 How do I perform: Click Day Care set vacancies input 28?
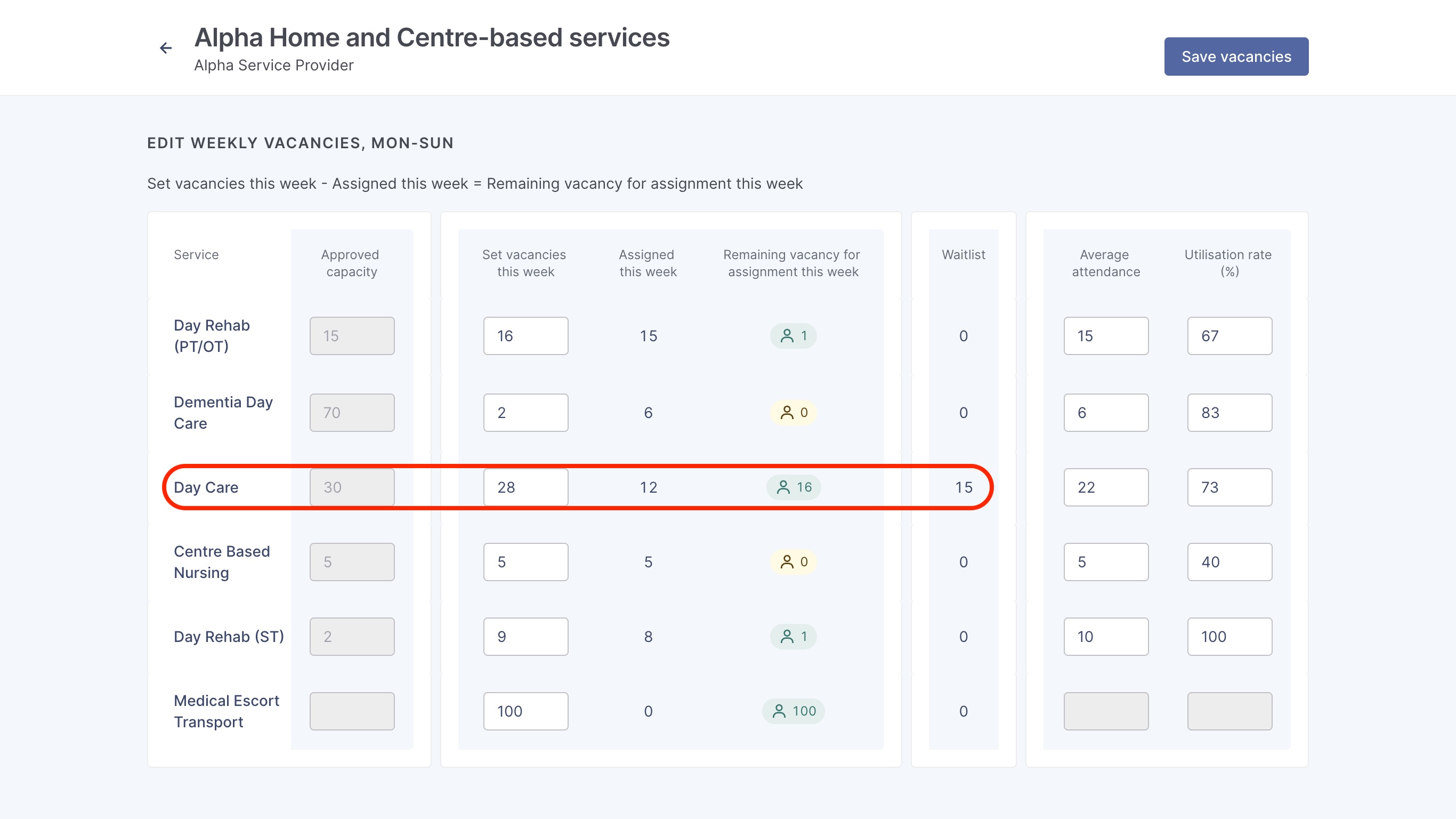click(x=525, y=487)
